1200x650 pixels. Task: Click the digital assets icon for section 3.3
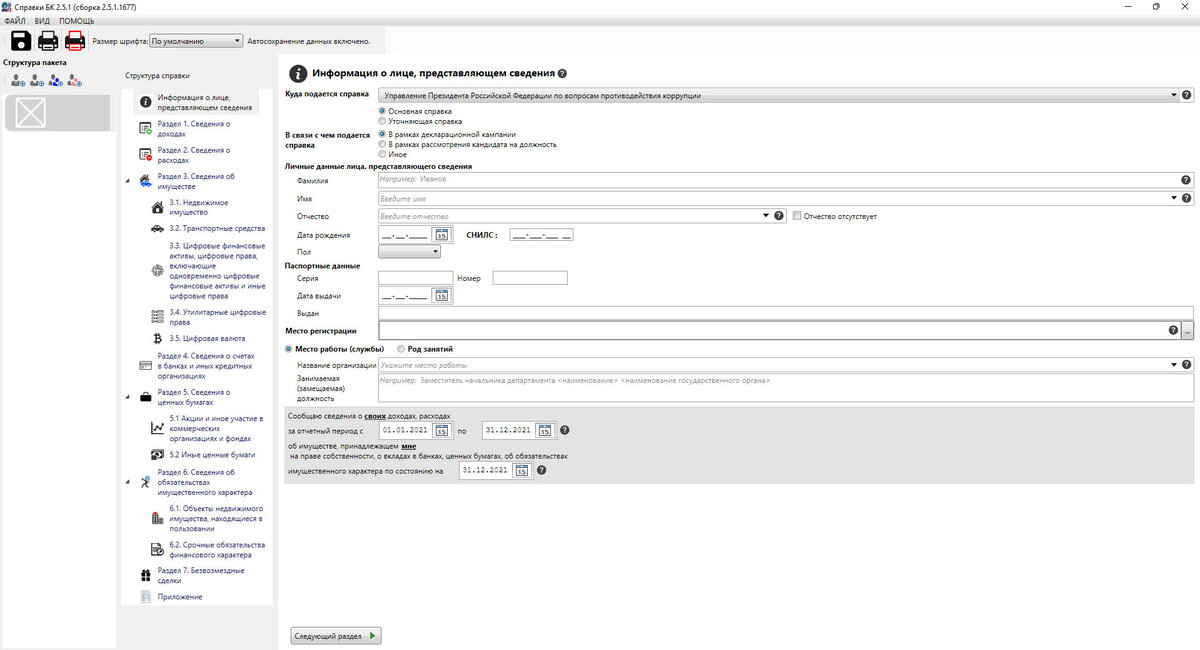point(157,270)
